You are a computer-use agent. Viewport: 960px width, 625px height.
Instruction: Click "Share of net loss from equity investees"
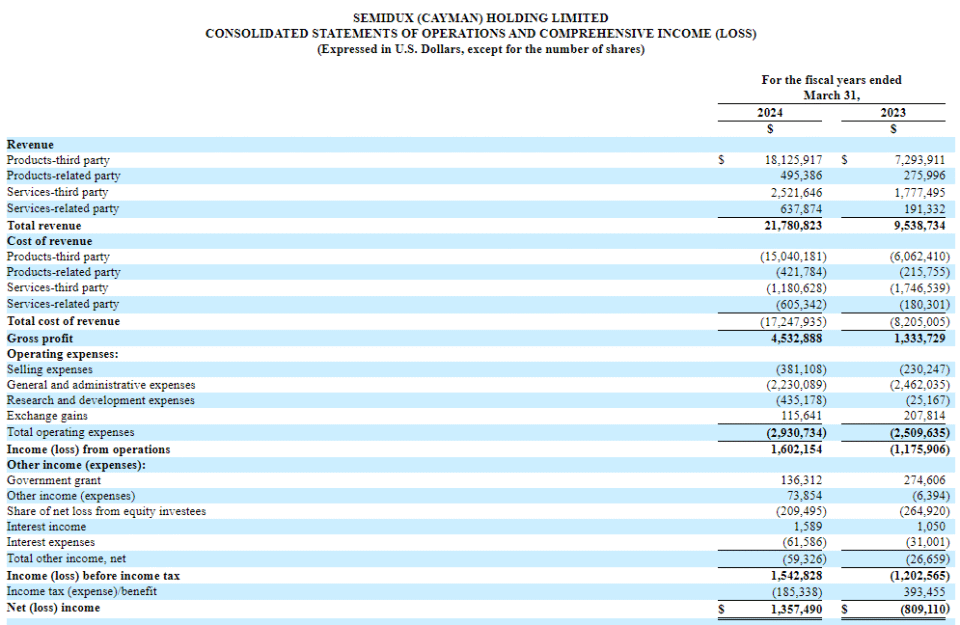[107, 511]
